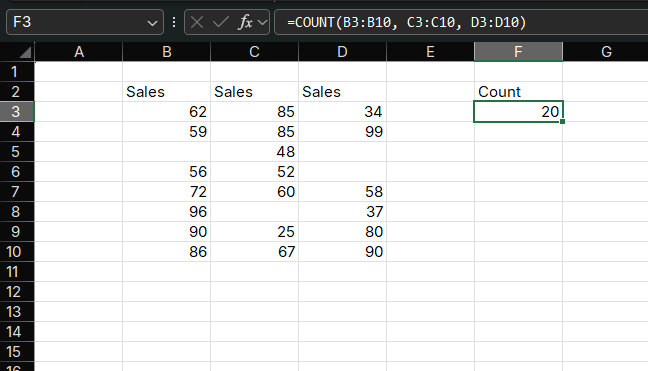Select column D header
Screen dimensions: 648x371
click(343, 52)
